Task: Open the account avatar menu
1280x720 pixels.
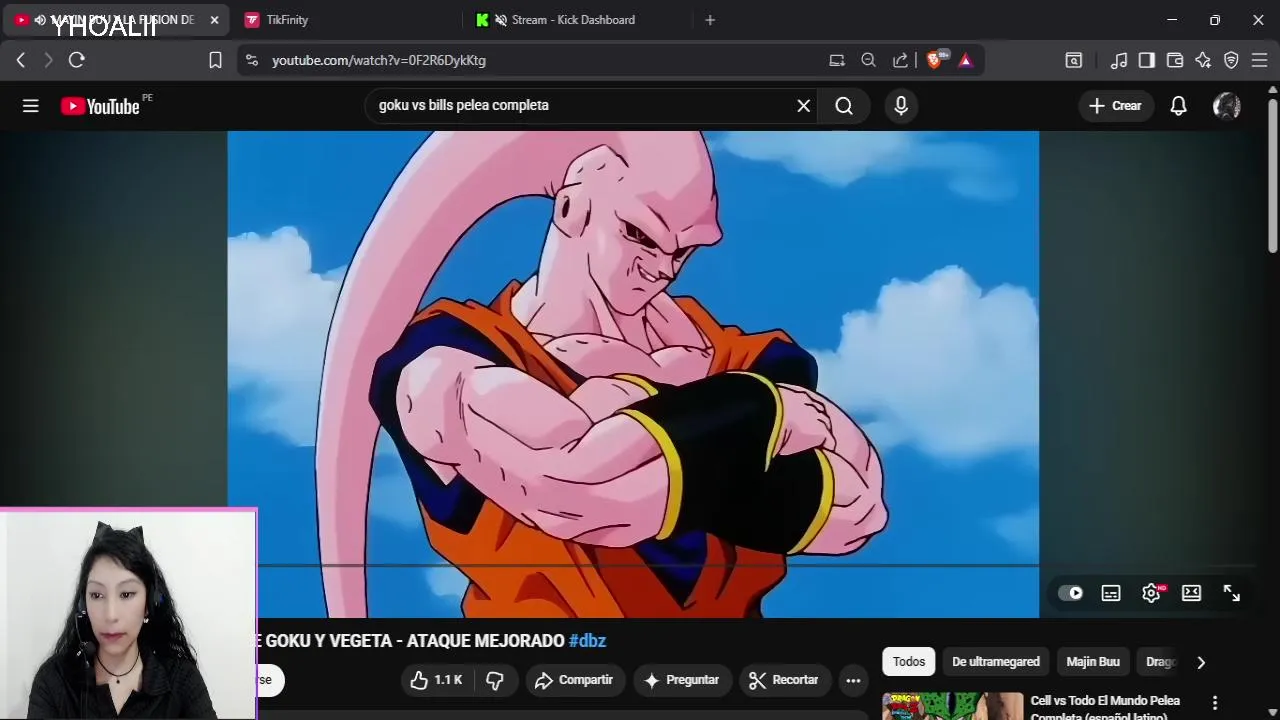Action: tap(1226, 106)
